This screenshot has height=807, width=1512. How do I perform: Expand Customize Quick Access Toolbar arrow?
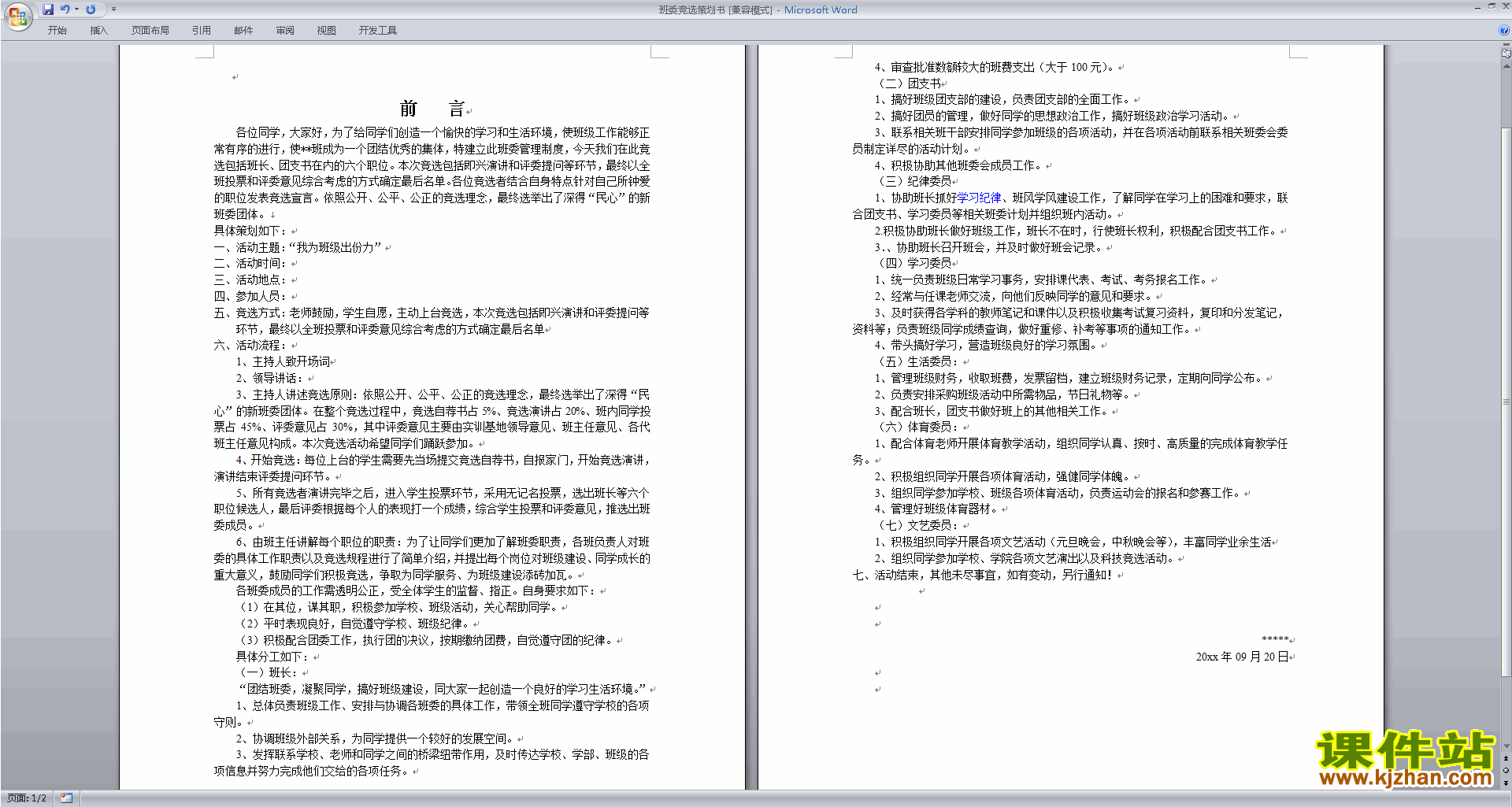coord(113,9)
